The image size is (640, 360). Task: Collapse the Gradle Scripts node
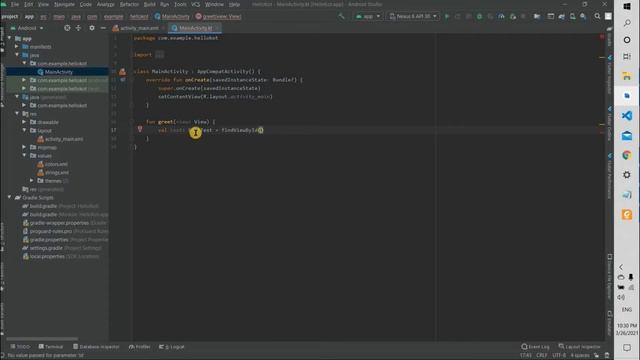(x=9, y=197)
